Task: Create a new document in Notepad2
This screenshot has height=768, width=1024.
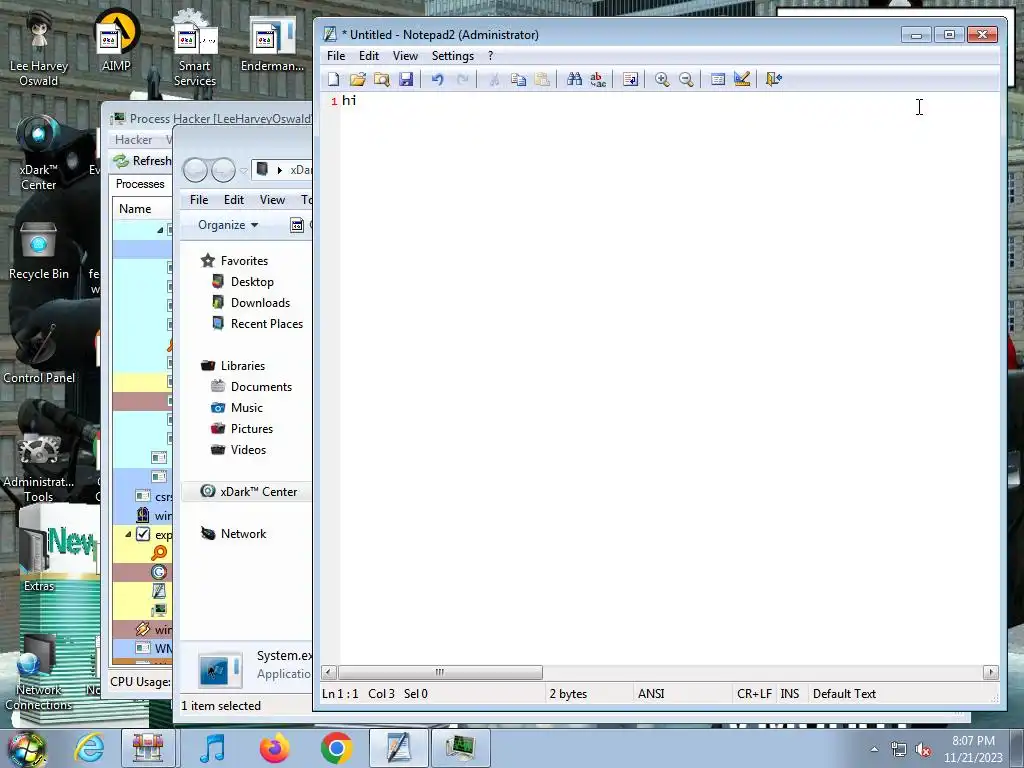Action: (334, 80)
